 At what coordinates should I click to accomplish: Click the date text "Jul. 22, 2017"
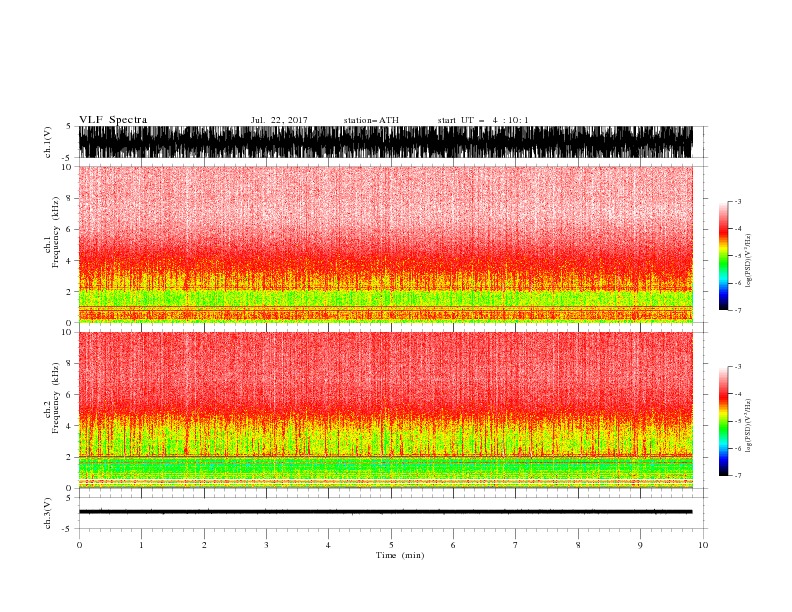click(x=279, y=120)
